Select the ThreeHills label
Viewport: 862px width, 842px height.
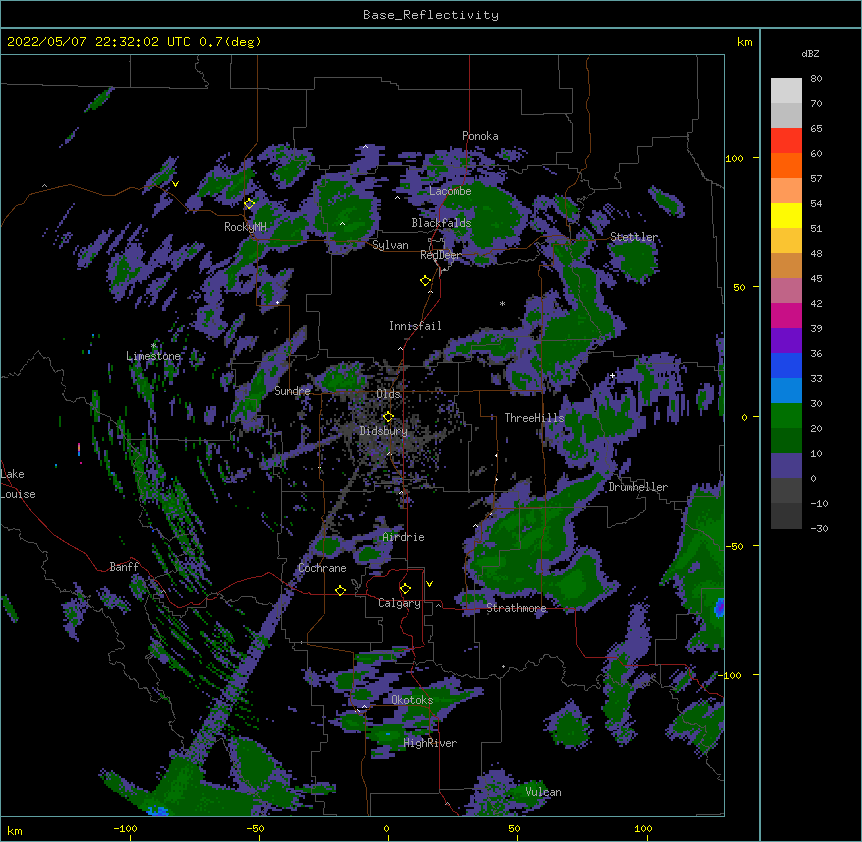click(534, 418)
